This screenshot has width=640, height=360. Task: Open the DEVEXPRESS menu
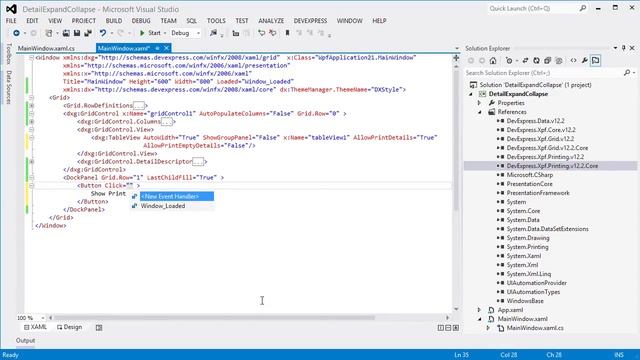(310, 20)
